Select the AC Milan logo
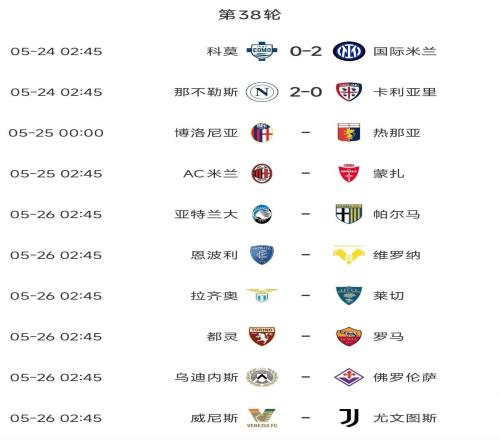This screenshot has width=500, height=440. point(262,173)
